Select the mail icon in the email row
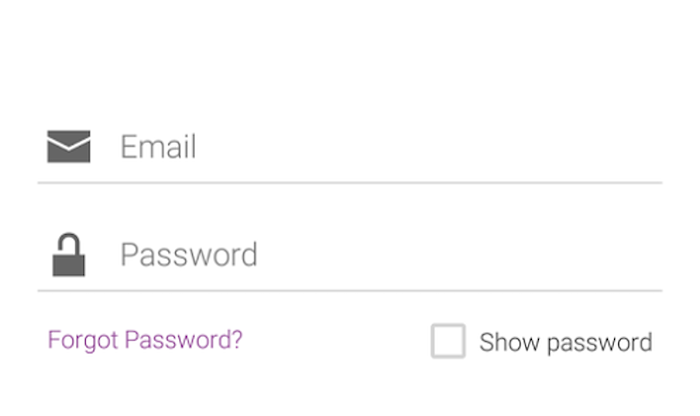Image resolution: width=700 pixels, height=416 pixels. point(69,146)
